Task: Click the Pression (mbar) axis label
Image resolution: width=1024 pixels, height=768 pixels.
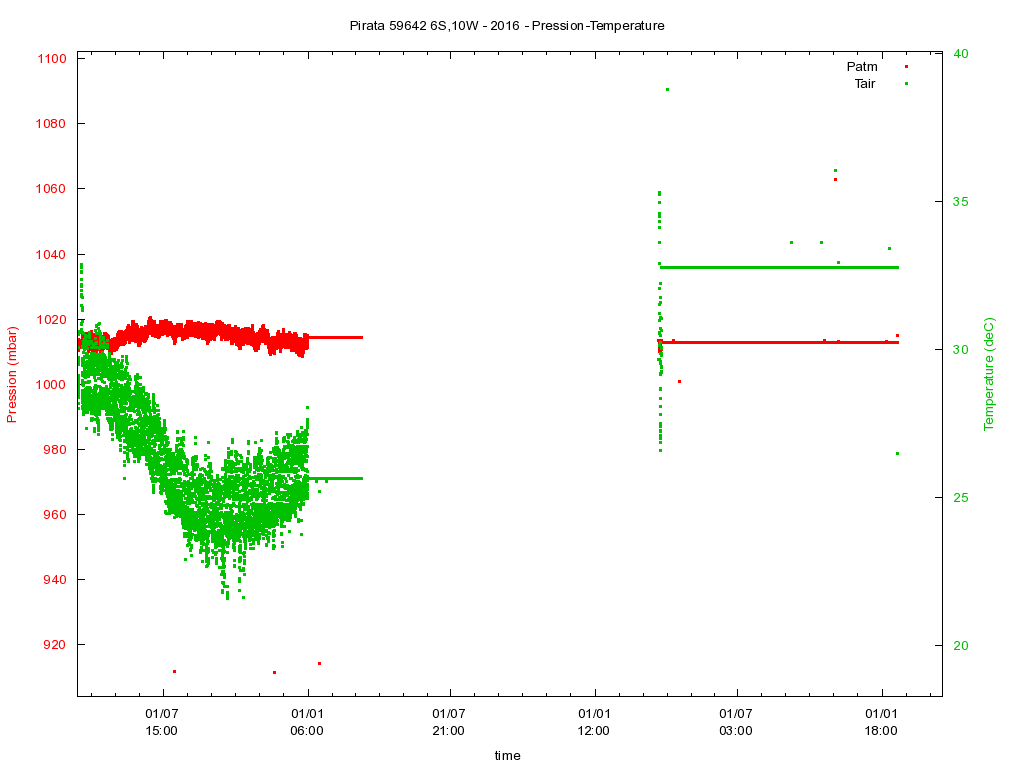Action: click(x=13, y=375)
